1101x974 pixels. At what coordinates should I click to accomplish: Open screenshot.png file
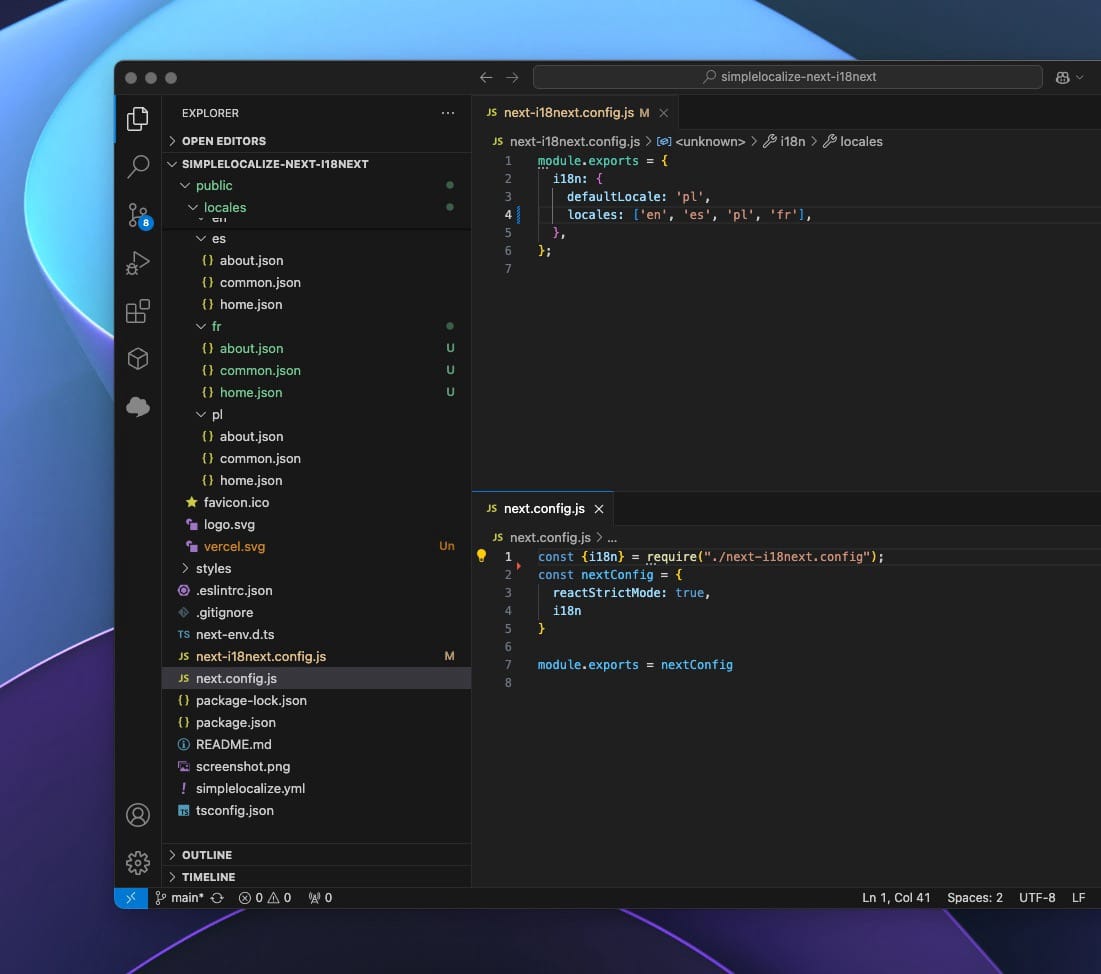coord(242,766)
